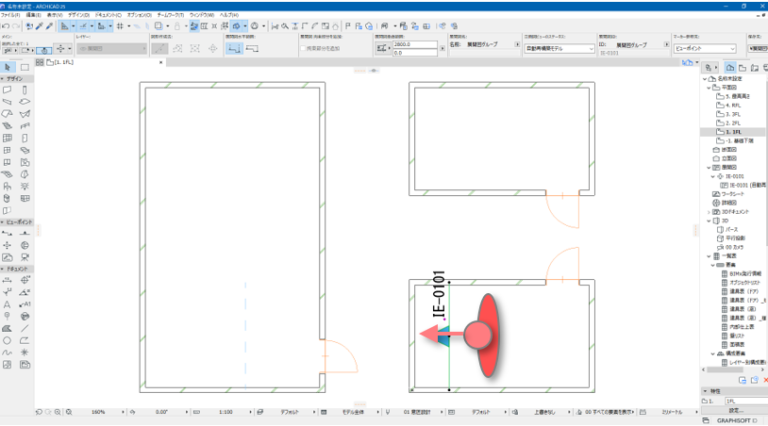
Task: Collapse the 平面図 folder in Navigator
Action: coord(709,88)
